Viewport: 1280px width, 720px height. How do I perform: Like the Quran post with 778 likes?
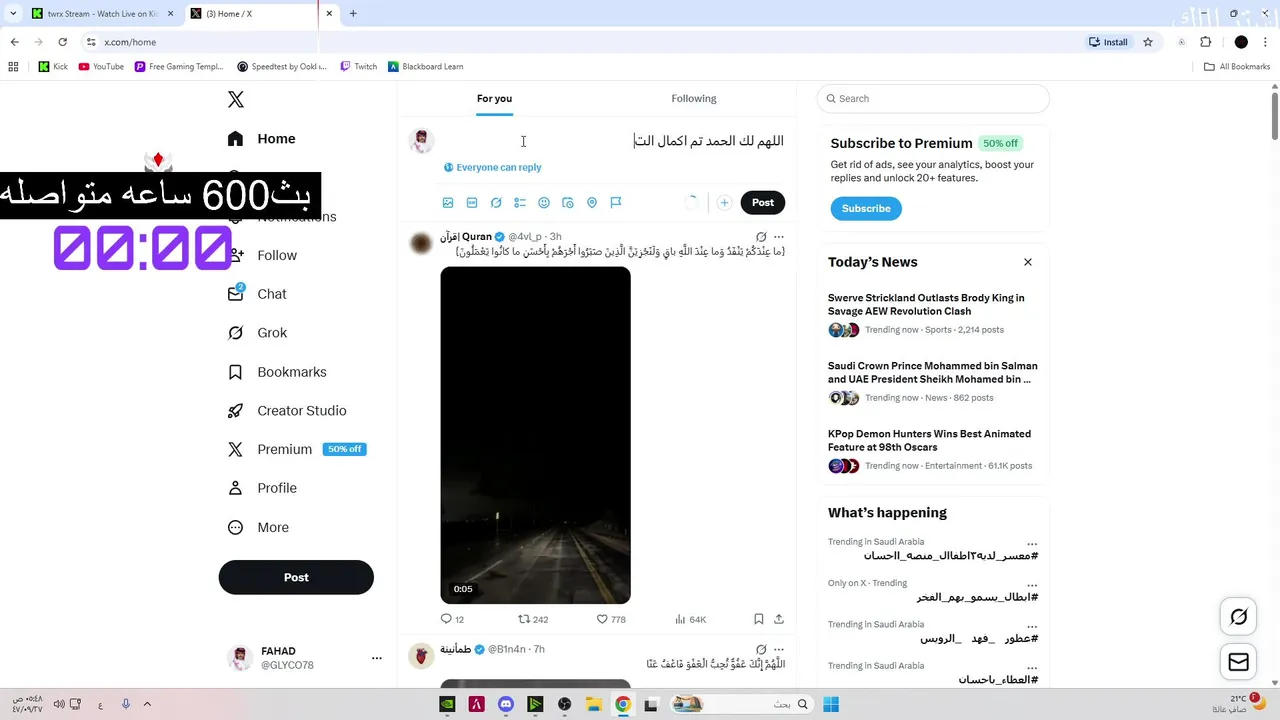click(611, 619)
